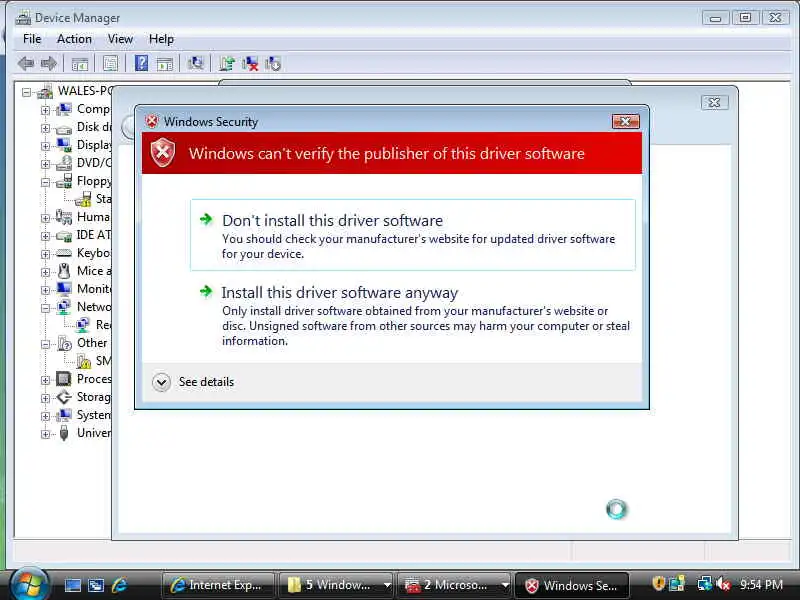Click the blue Help question mark icon
The width and height of the screenshot is (800, 600).
click(141, 63)
